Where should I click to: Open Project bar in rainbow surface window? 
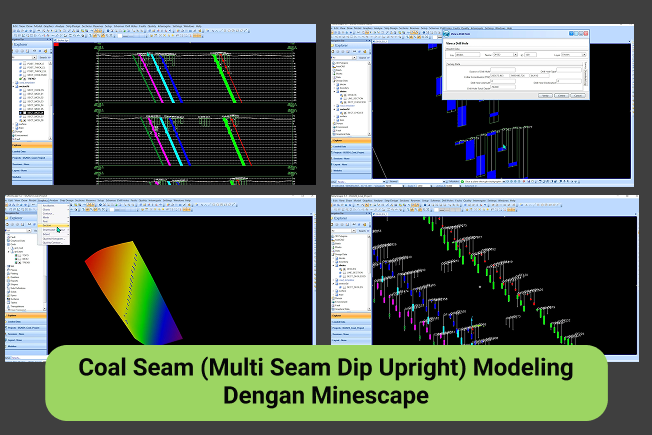(26, 328)
